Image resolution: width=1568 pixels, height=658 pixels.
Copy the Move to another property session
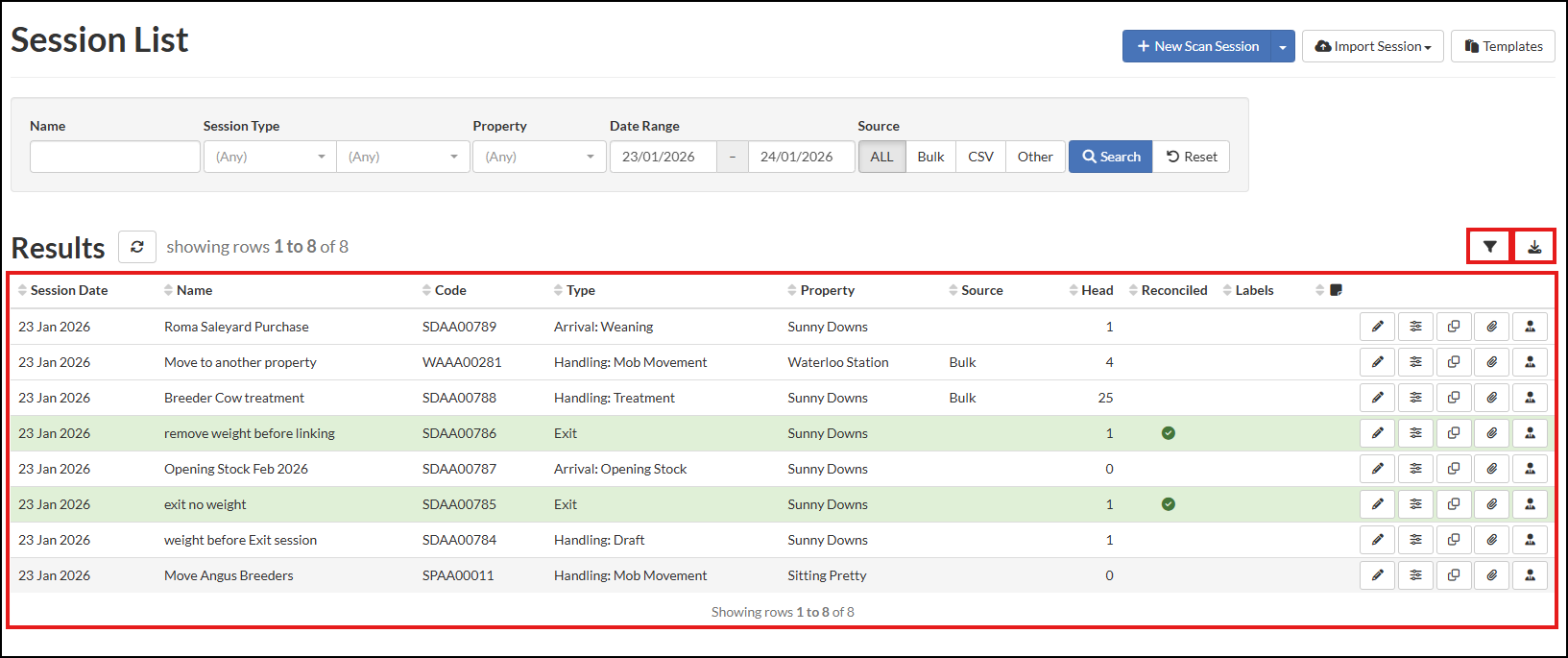[x=1454, y=362]
